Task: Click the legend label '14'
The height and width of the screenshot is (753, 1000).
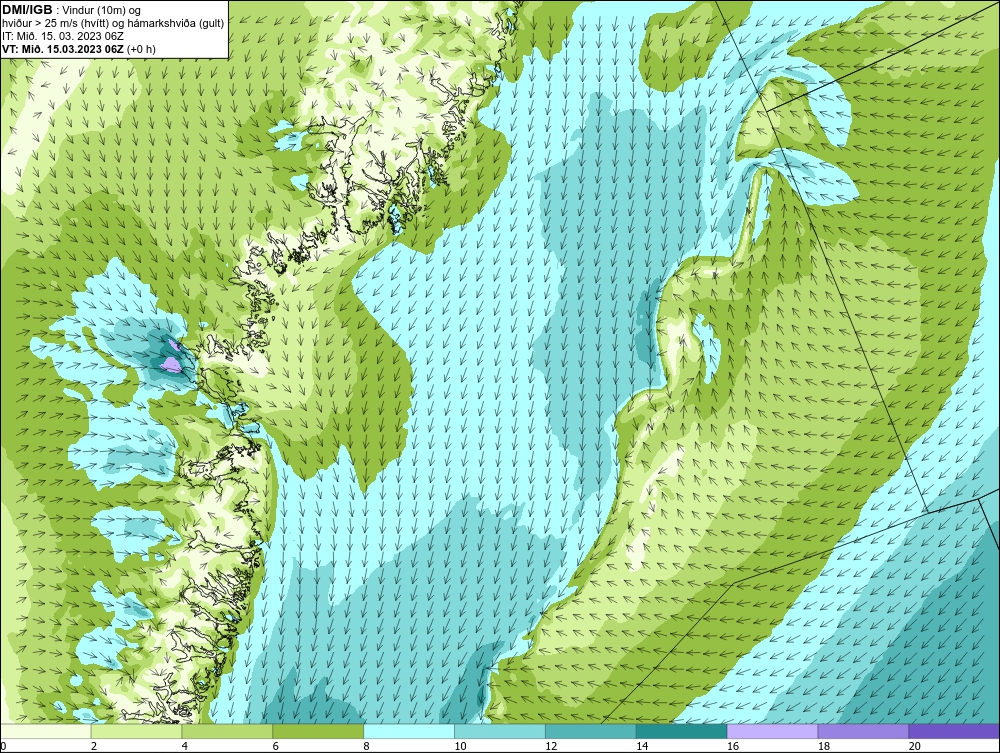Action: (x=642, y=746)
